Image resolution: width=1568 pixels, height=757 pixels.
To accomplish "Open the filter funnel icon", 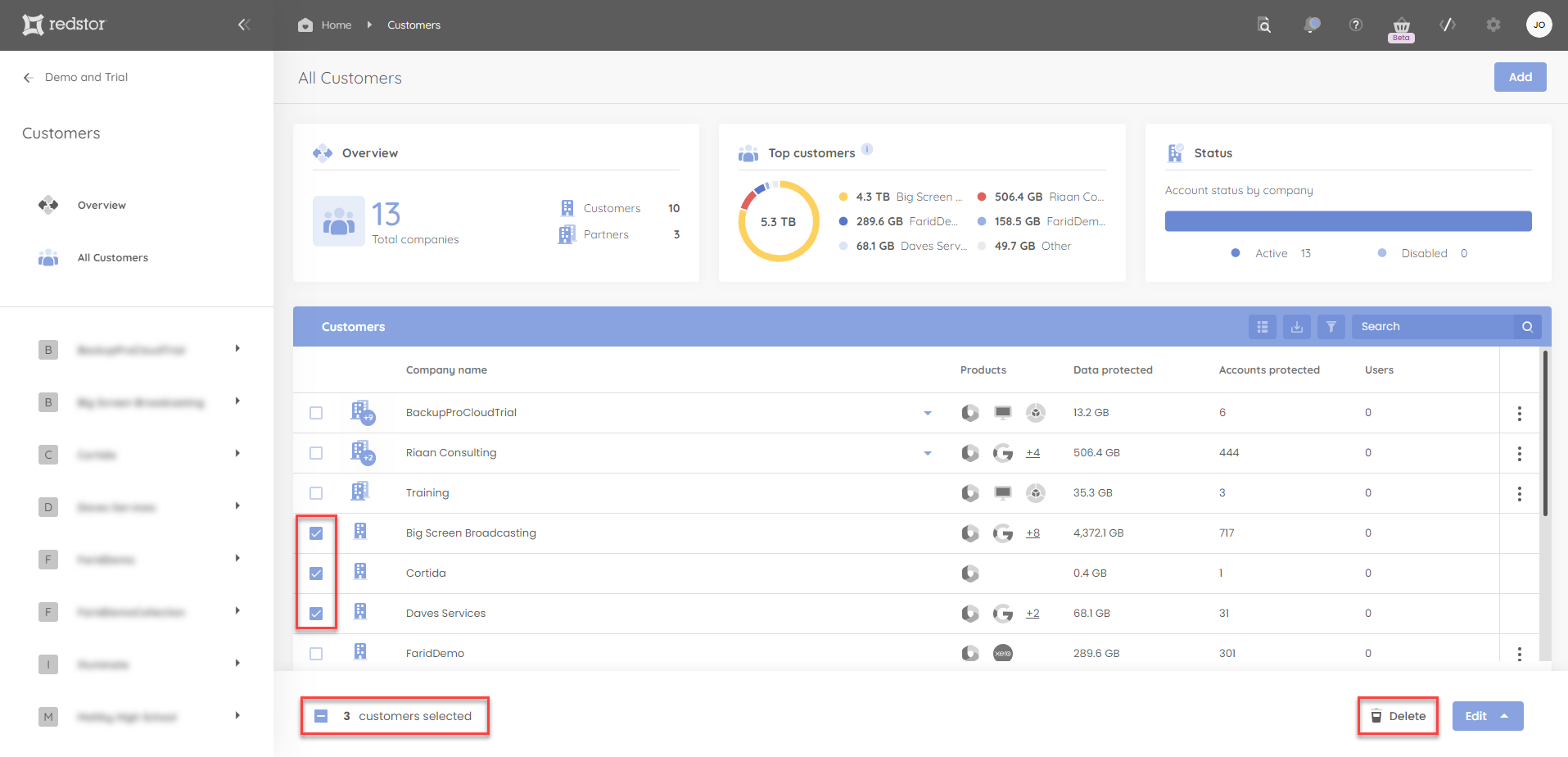I will [1331, 326].
